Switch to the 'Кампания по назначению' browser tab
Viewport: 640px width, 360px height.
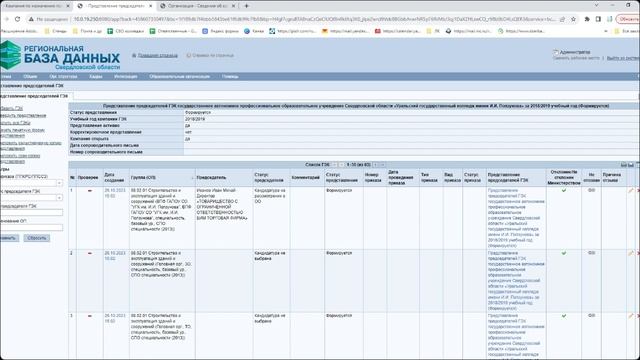pyautogui.click(x=36, y=6)
